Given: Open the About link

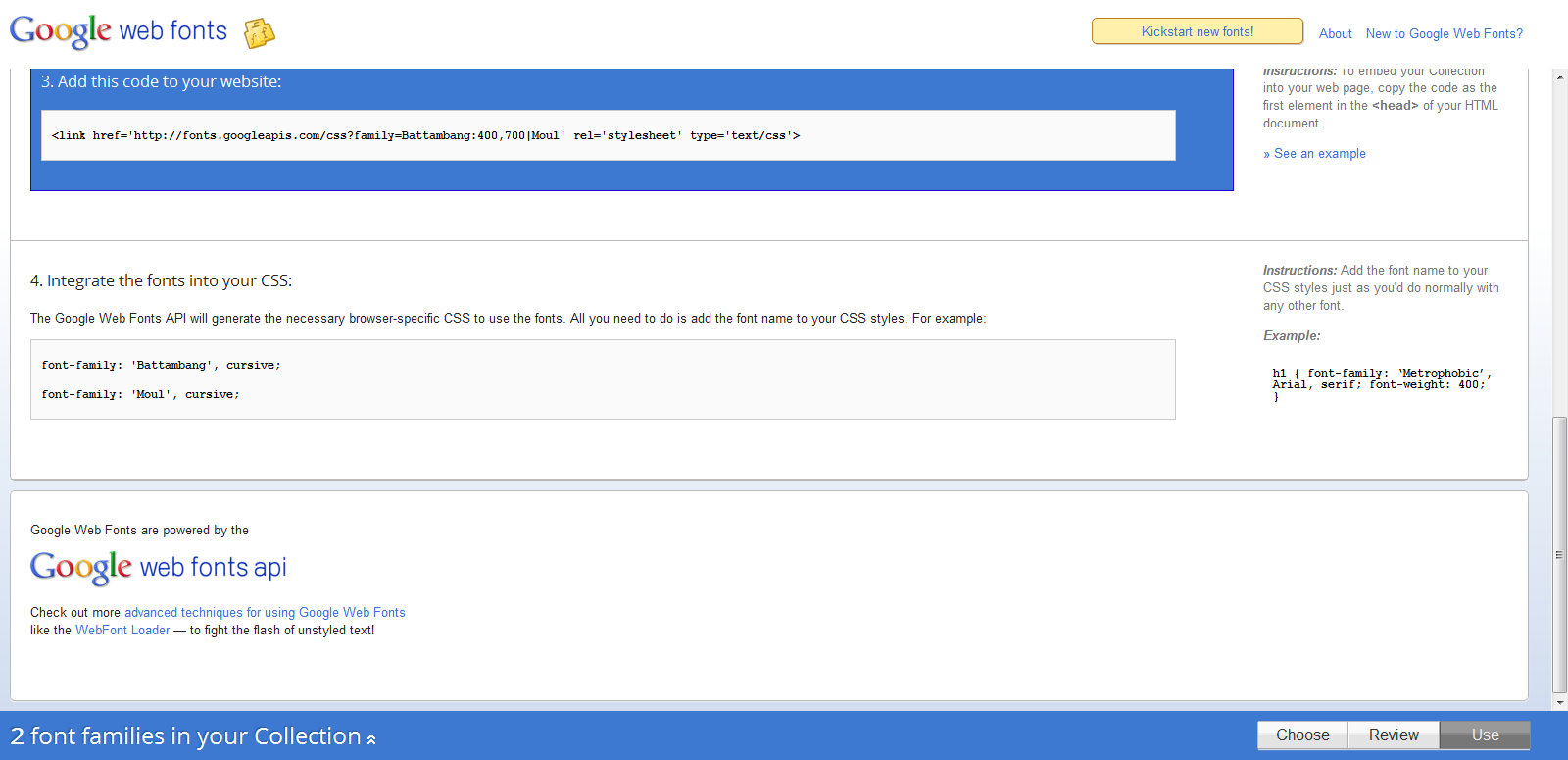Looking at the screenshot, I should click(1335, 33).
